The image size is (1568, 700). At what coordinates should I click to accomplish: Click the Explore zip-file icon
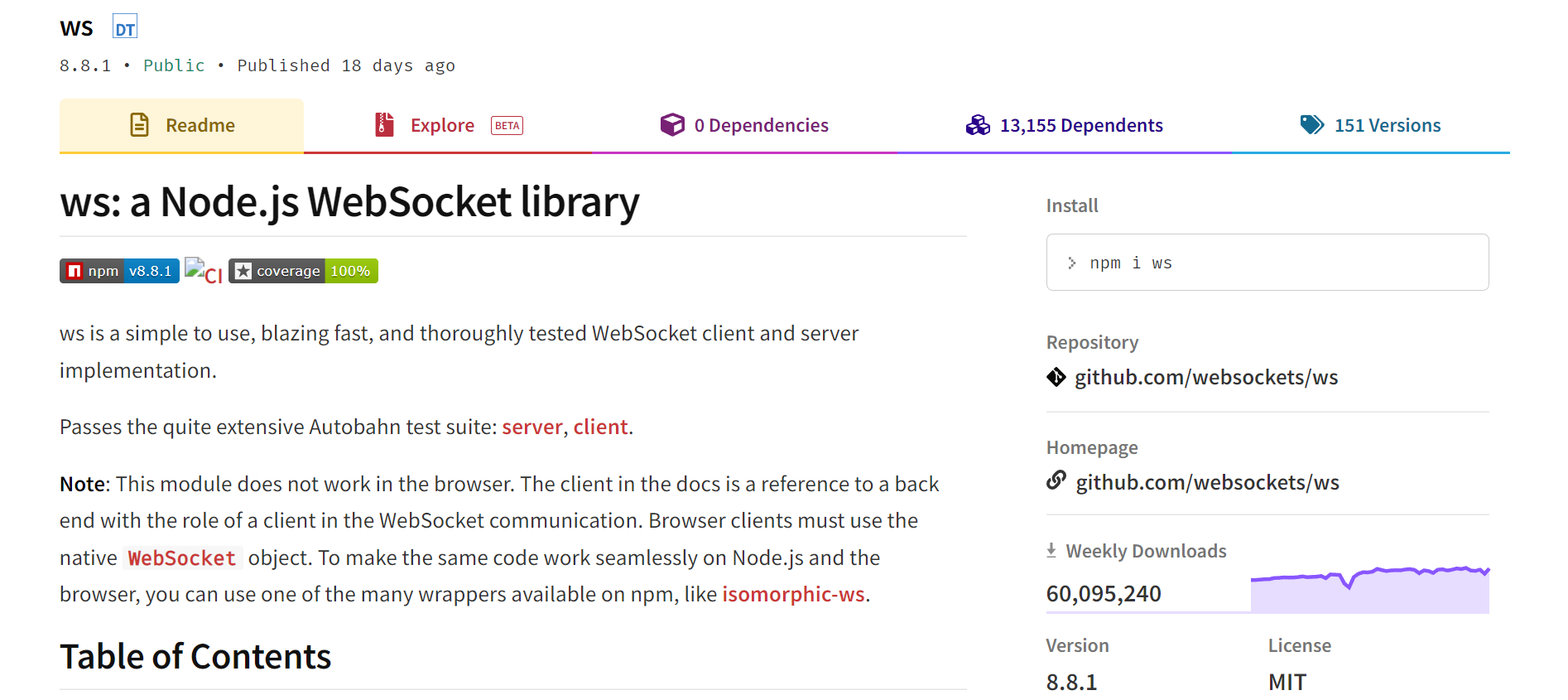pyautogui.click(x=384, y=124)
